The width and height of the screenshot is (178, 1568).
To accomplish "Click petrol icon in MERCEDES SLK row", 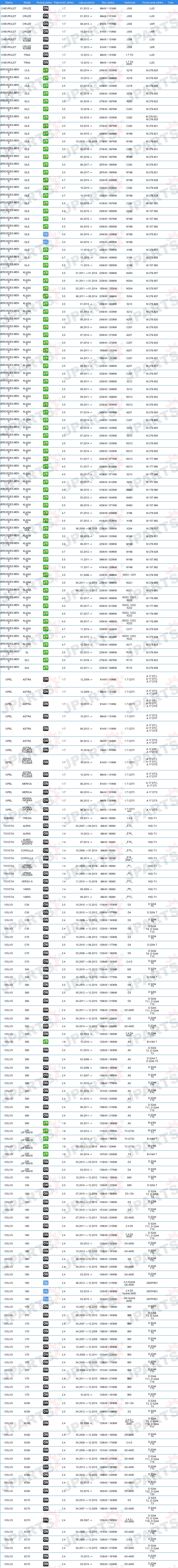I will (x=46, y=668).
